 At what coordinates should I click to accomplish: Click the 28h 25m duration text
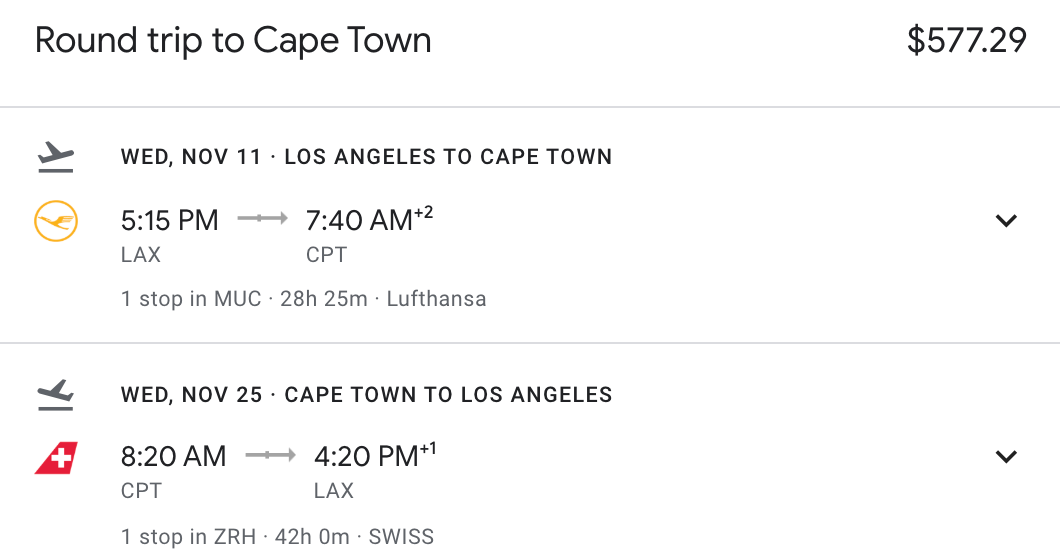tap(324, 299)
